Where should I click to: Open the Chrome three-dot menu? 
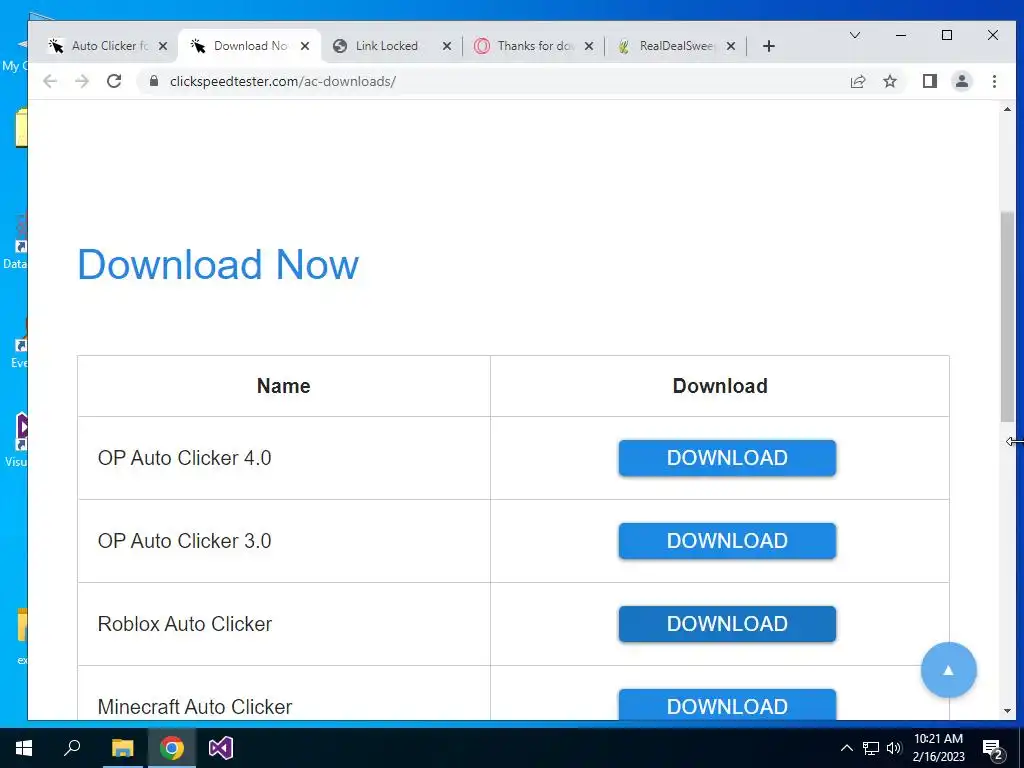pos(994,81)
